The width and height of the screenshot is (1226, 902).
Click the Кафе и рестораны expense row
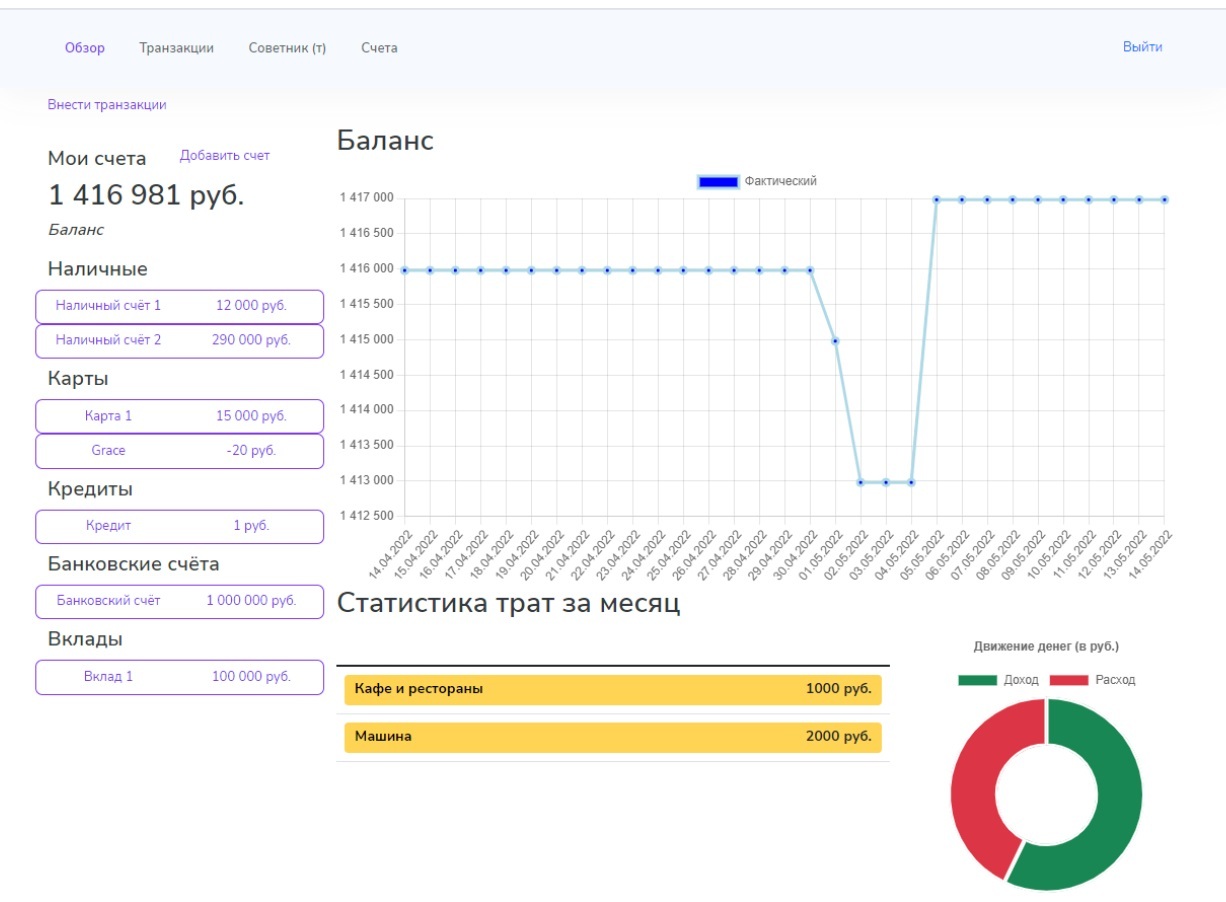click(x=612, y=689)
